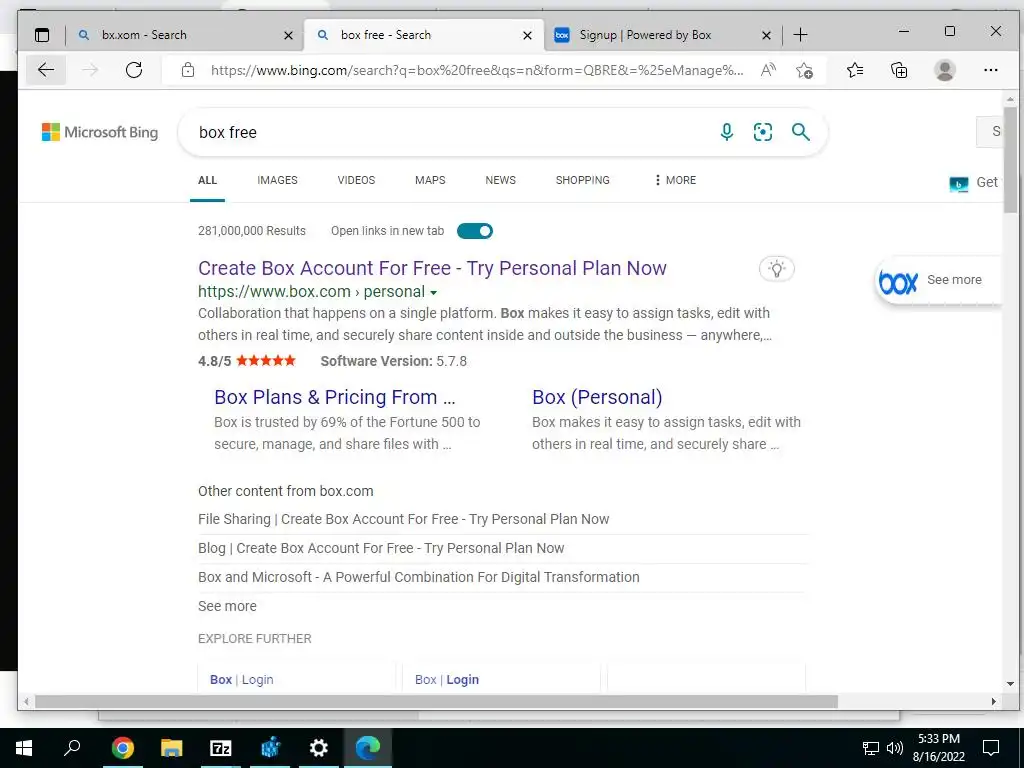Expand See more under Other content
This screenshot has height=768, width=1024.
[x=227, y=606]
